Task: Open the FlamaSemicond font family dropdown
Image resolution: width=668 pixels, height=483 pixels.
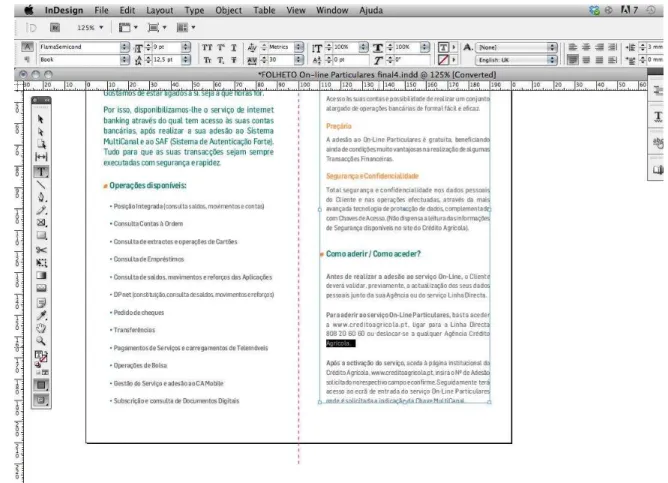Action: pos(125,47)
